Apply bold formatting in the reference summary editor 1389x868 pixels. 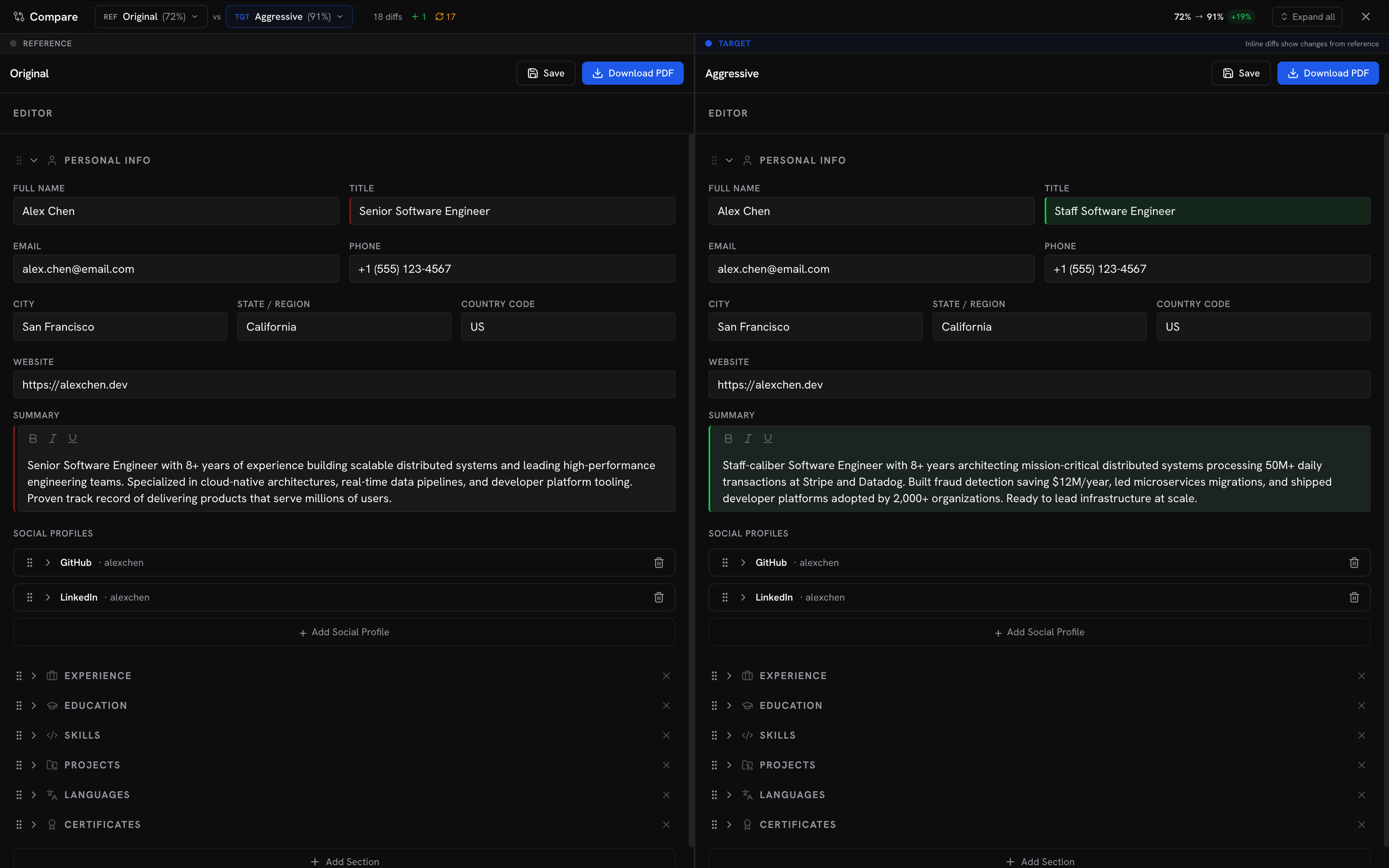[33, 438]
